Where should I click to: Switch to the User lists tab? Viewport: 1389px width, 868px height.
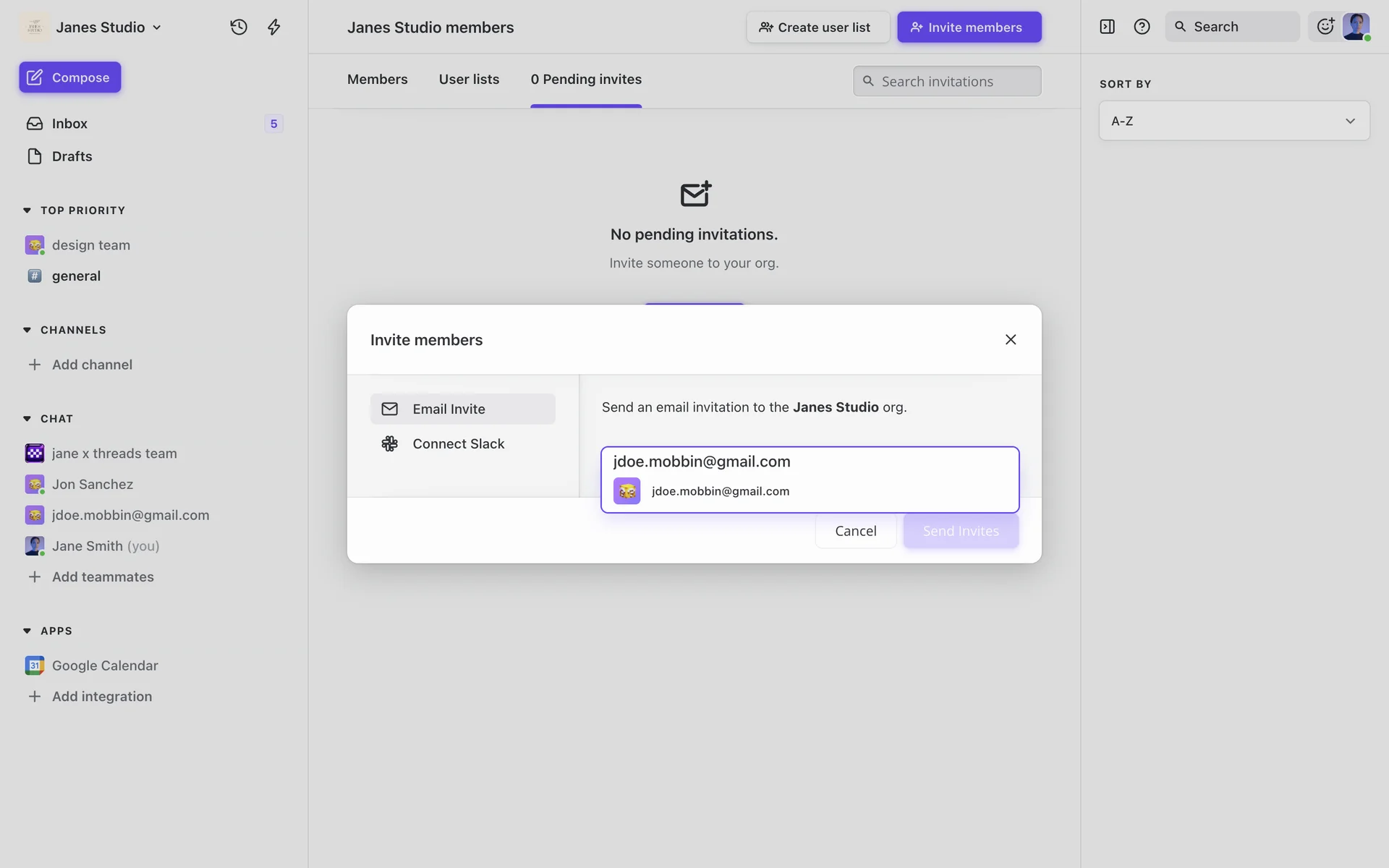469,80
